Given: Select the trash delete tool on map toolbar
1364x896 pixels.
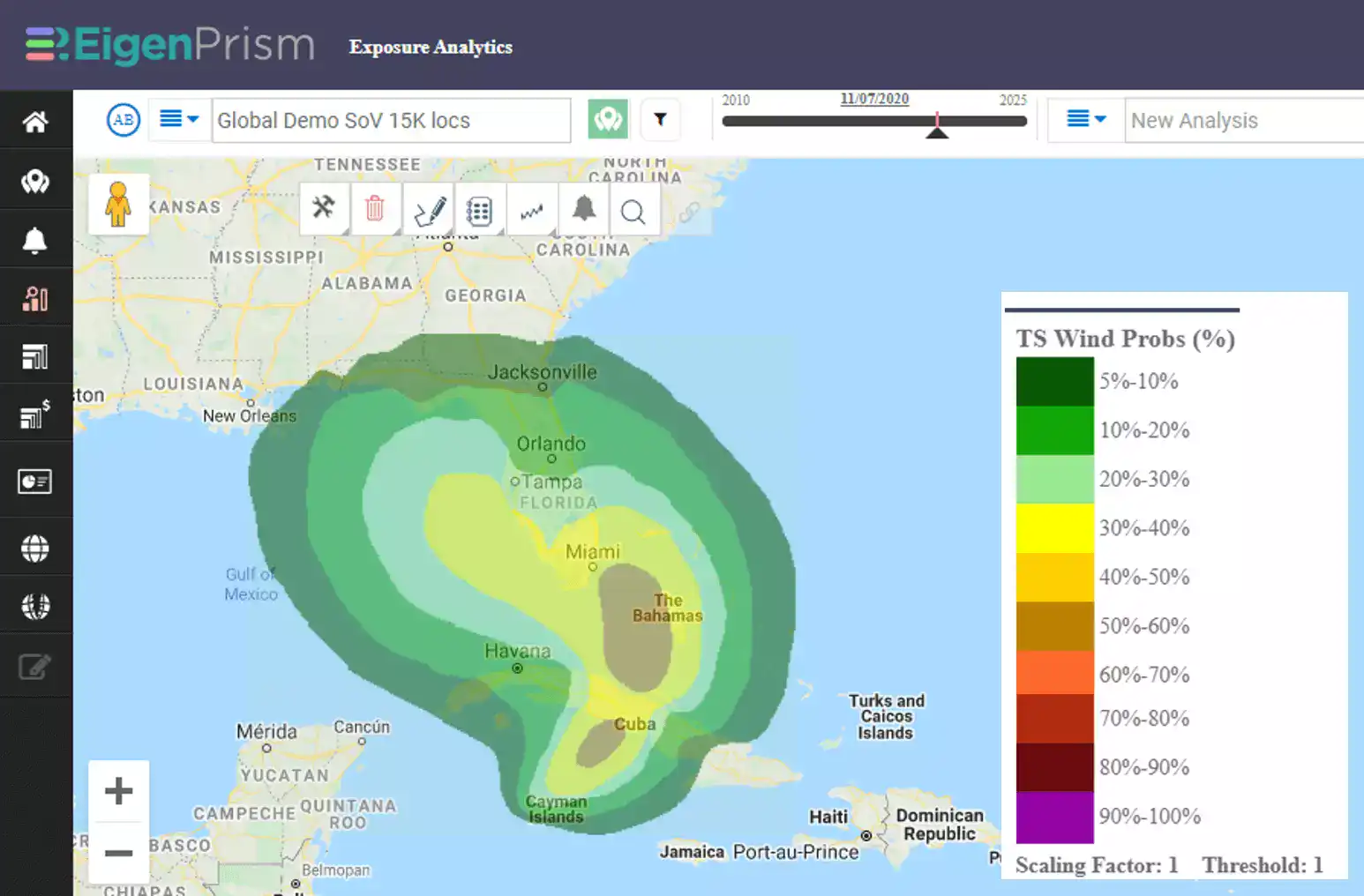Looking at the screenshot, I should pos(375,209).
